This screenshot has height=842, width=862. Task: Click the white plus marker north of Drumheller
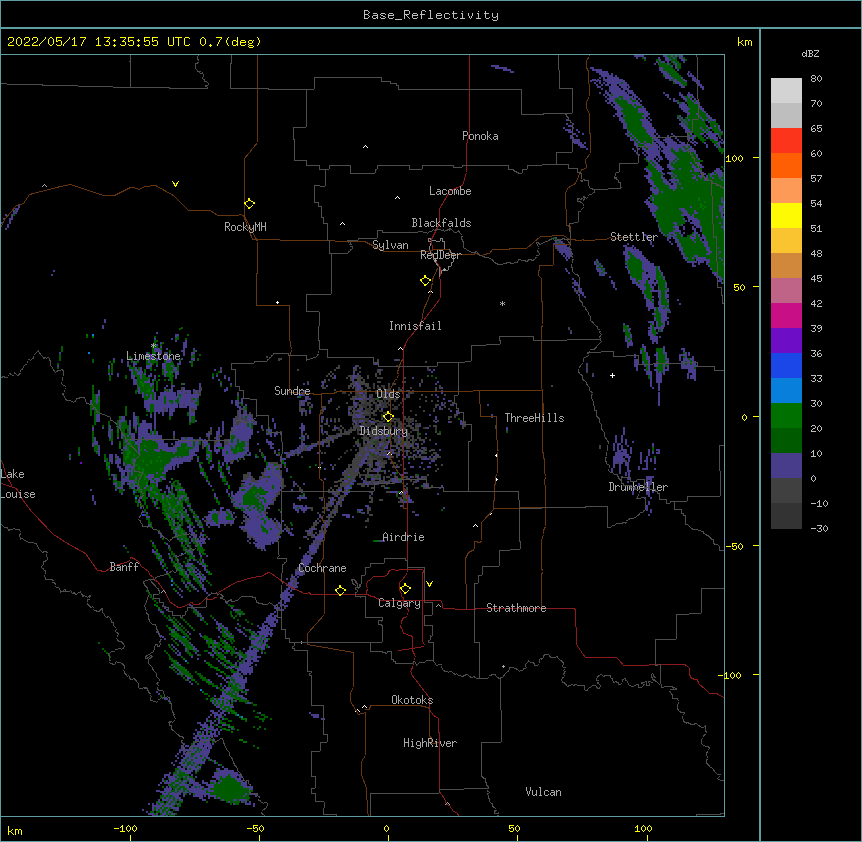click(612, 375)
